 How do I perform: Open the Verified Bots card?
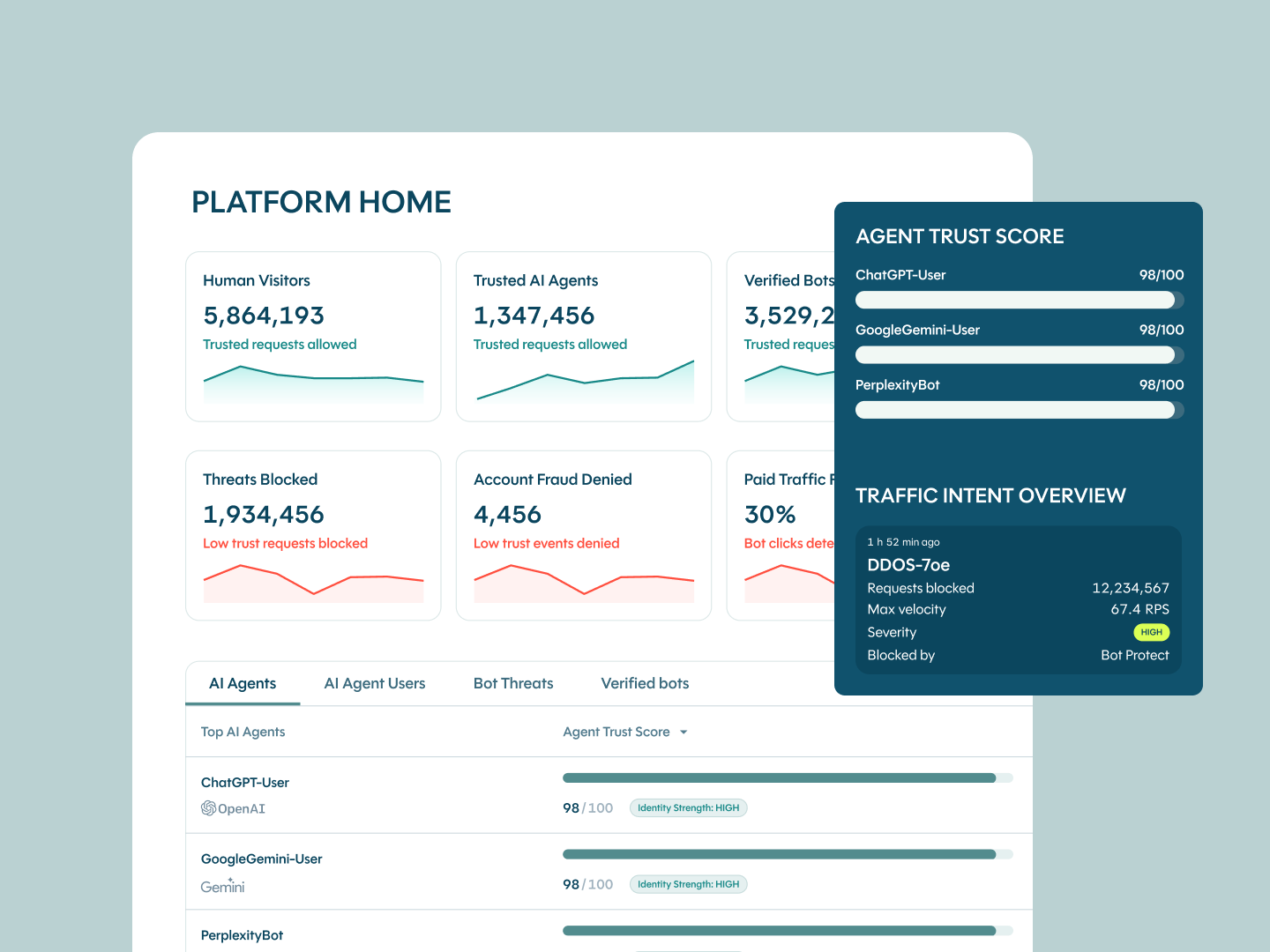pyautogui.click(x=781, y=337)
